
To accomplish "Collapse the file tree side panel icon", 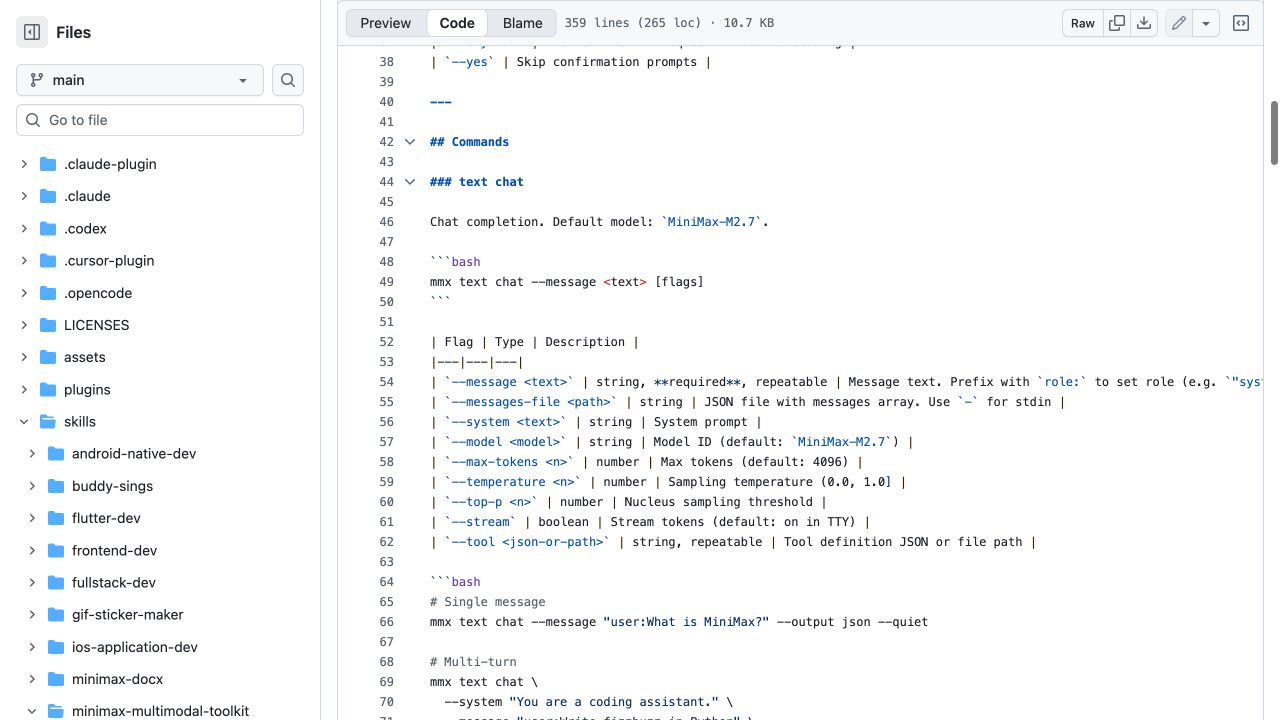I will (32, 32).
